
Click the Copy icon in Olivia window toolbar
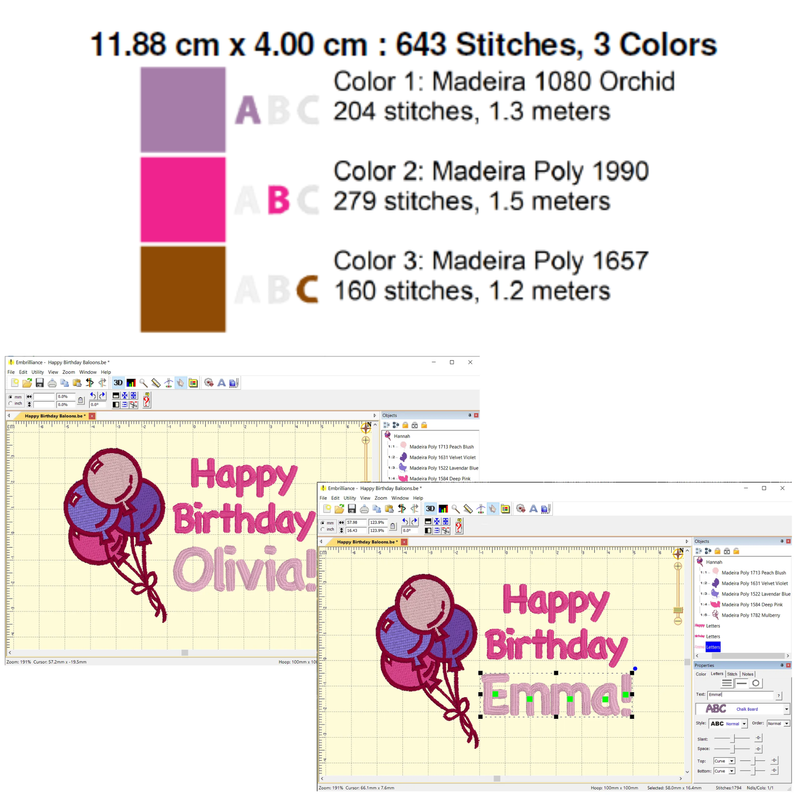pos(64,383)
